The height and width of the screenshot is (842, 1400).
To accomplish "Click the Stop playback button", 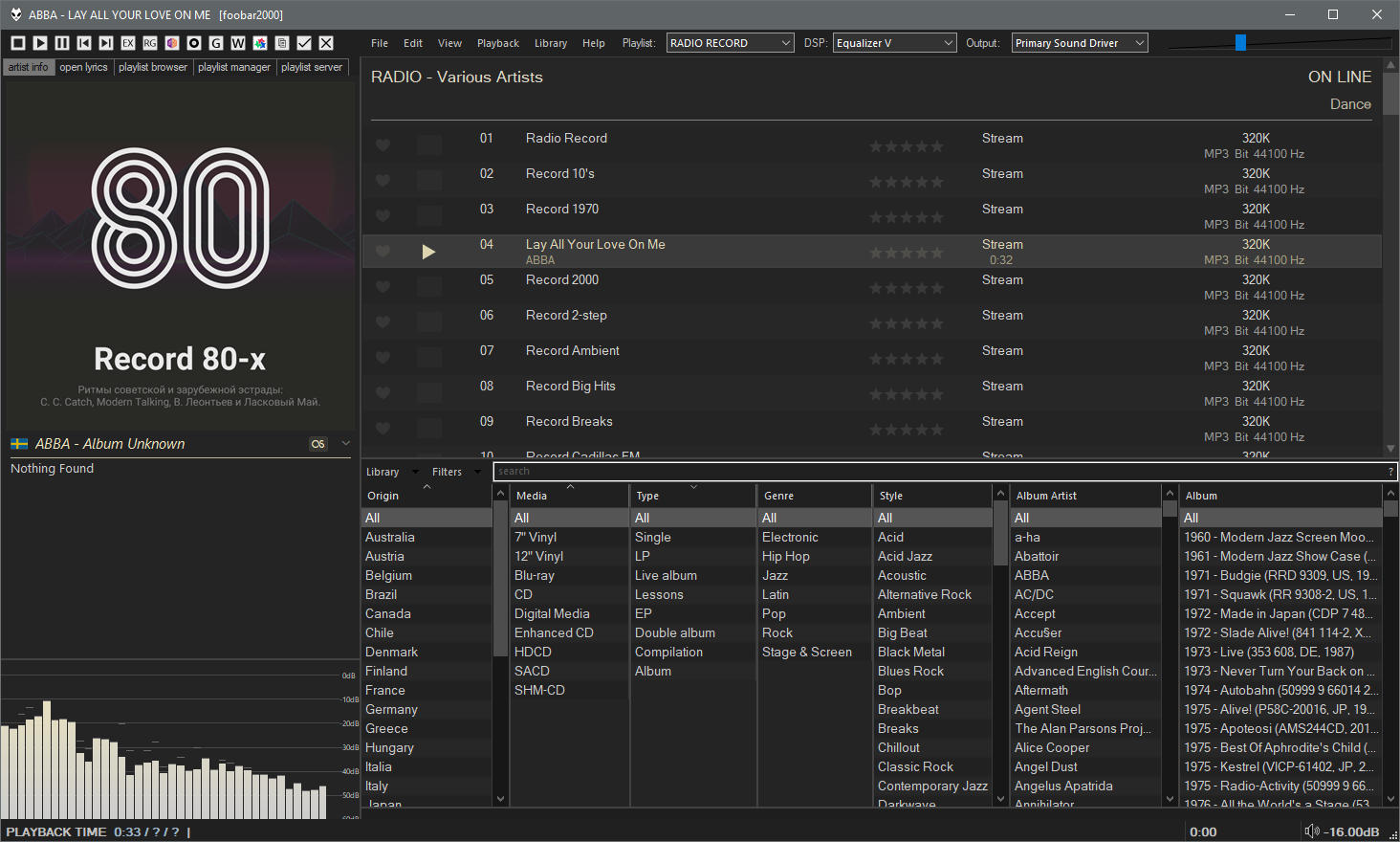I will pyautogui.click(x=18, y=43).
